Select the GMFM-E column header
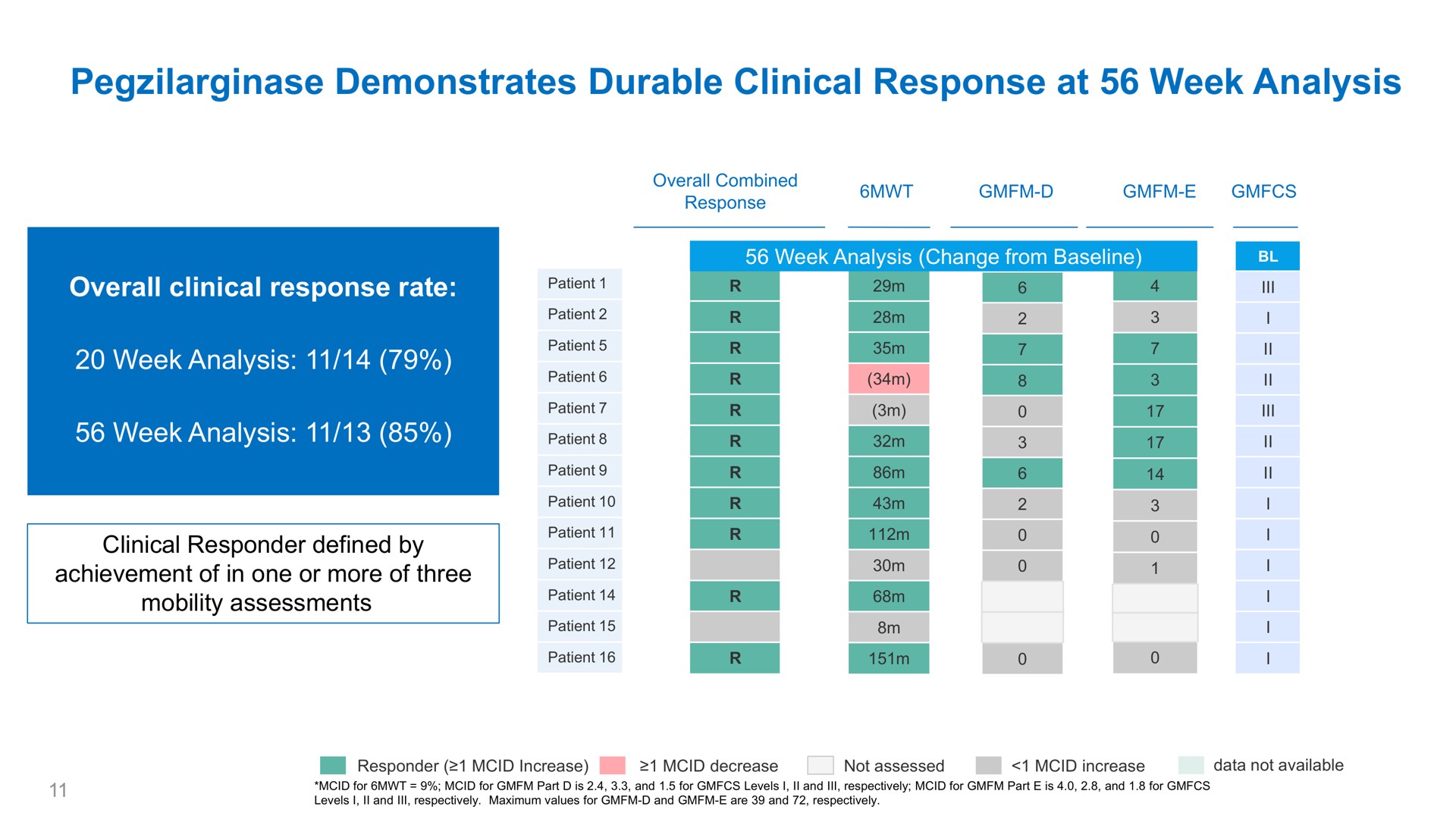The image size is (1456, 819). tap(1159, 192)
